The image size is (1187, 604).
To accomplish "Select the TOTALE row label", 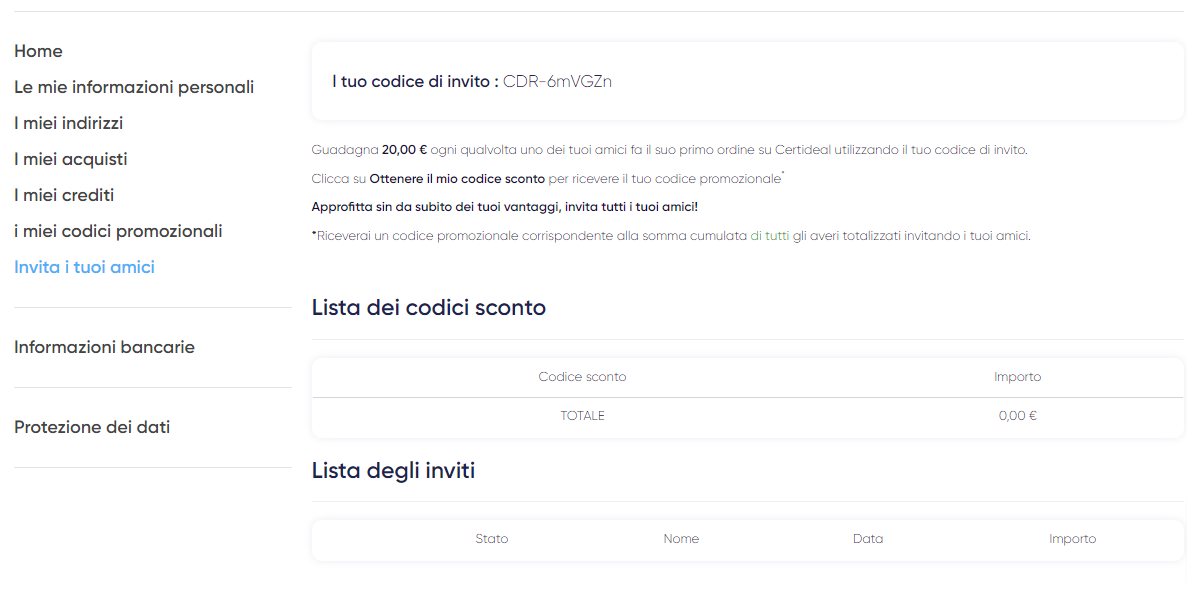I will (582, 416).
